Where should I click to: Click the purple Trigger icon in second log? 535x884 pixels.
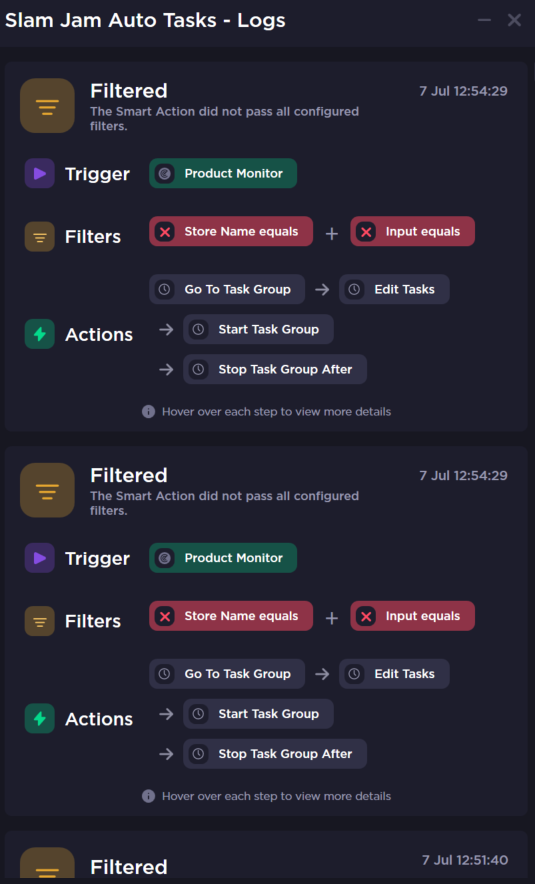pos(39,558)
